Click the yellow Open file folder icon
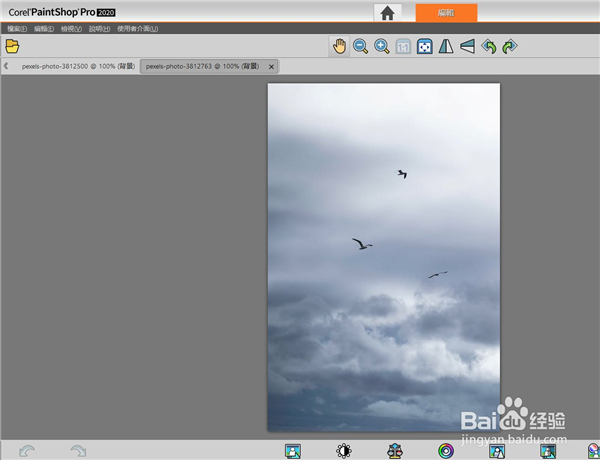Screen dimensions: 600x460 (13, 46)
